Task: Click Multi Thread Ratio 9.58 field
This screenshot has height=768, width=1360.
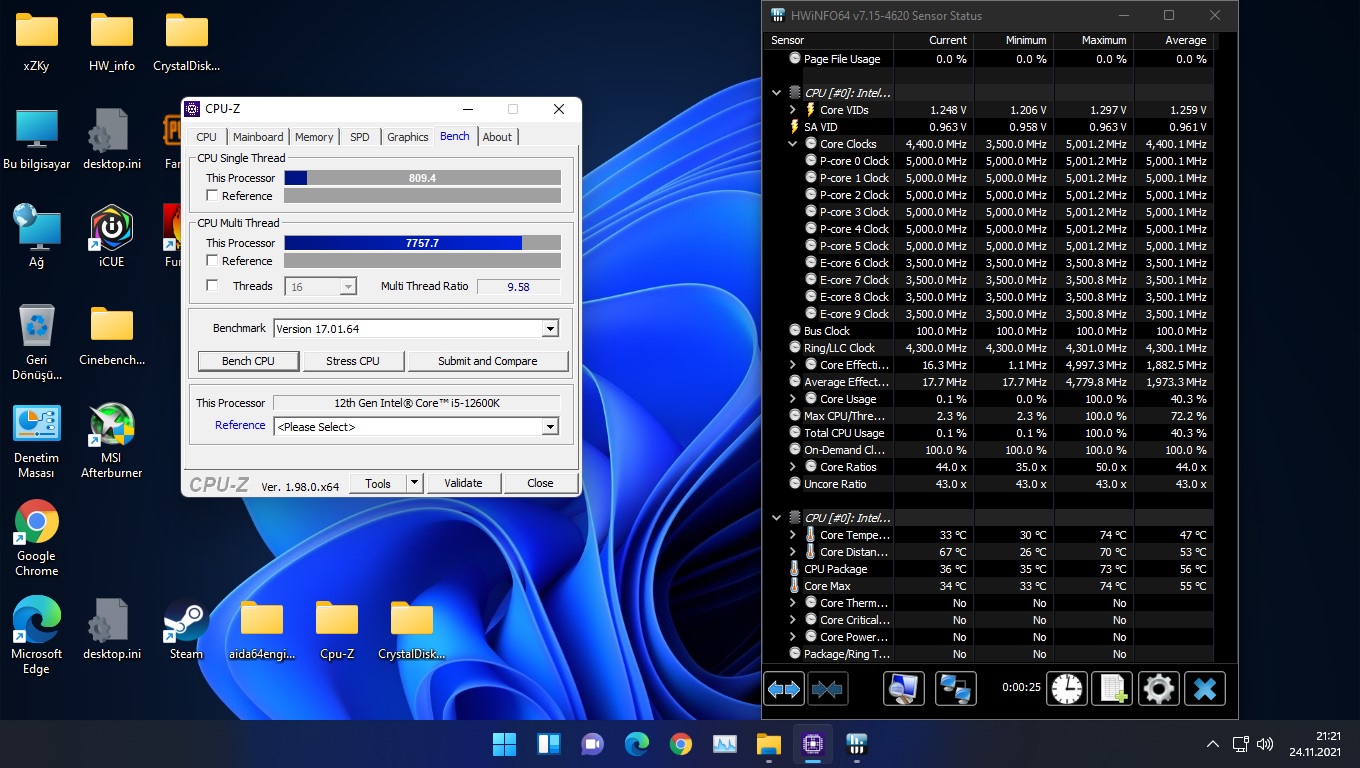Action: pyautogui.click(x=518, y=286)
